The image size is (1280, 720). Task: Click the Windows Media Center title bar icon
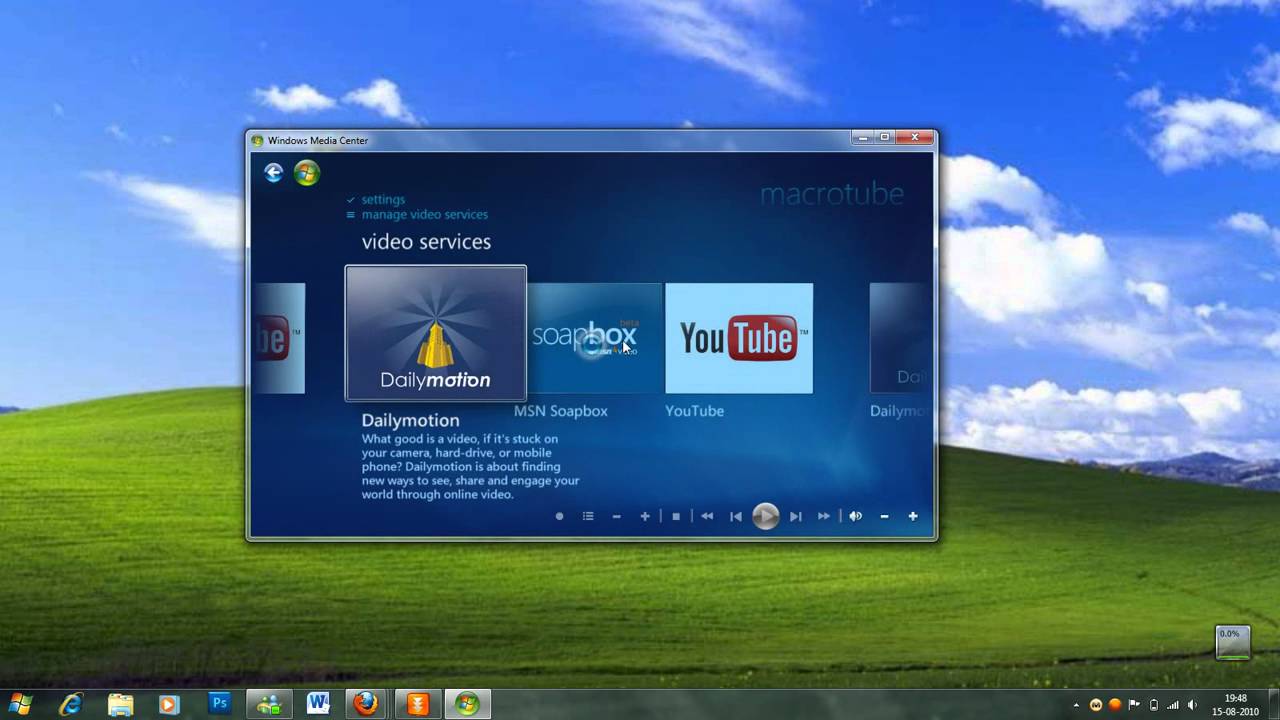(x=257, y=141)
